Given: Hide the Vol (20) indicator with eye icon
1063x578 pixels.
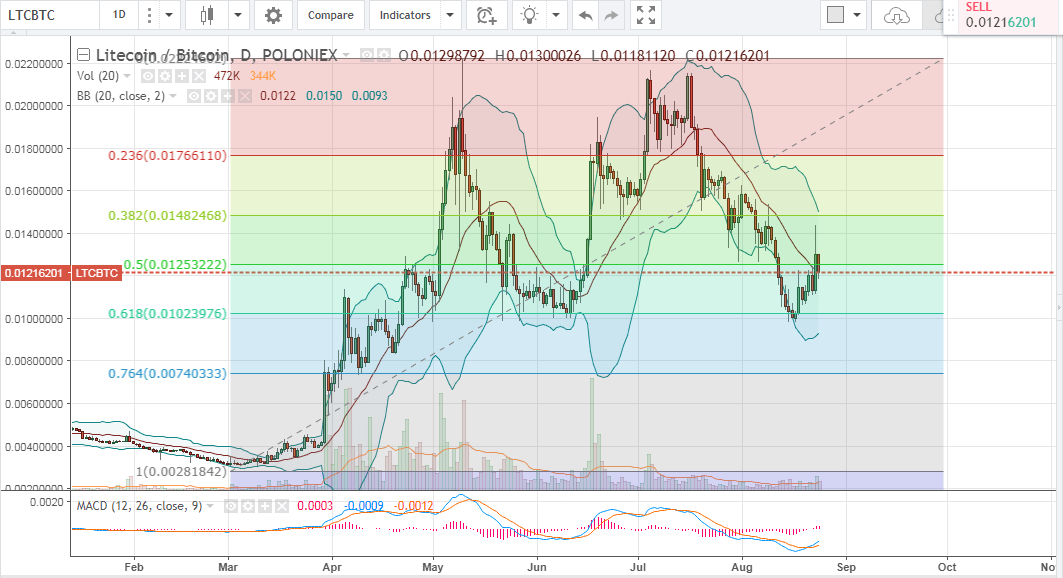Looking at the screenshot, I should tap(148, 76).
